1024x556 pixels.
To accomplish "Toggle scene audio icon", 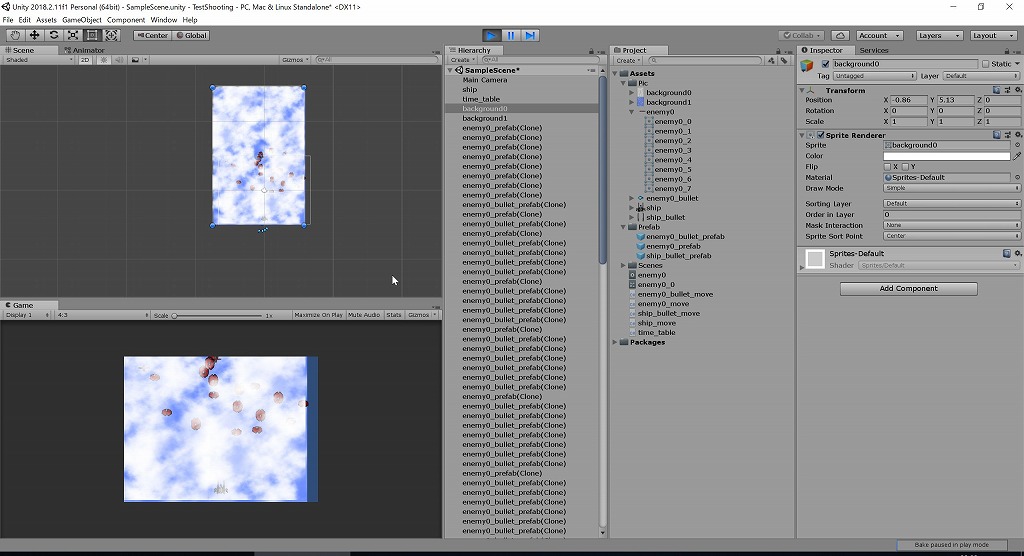I will coord(119,59).
